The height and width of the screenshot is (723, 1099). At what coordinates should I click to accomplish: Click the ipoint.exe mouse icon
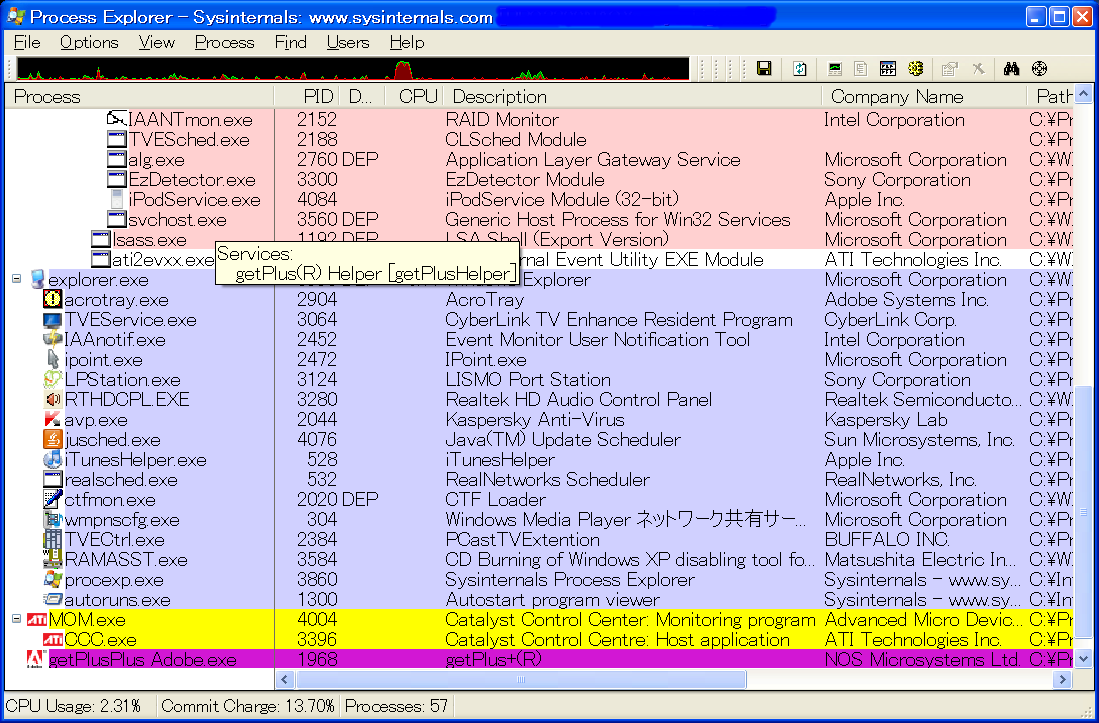[53, 360]
